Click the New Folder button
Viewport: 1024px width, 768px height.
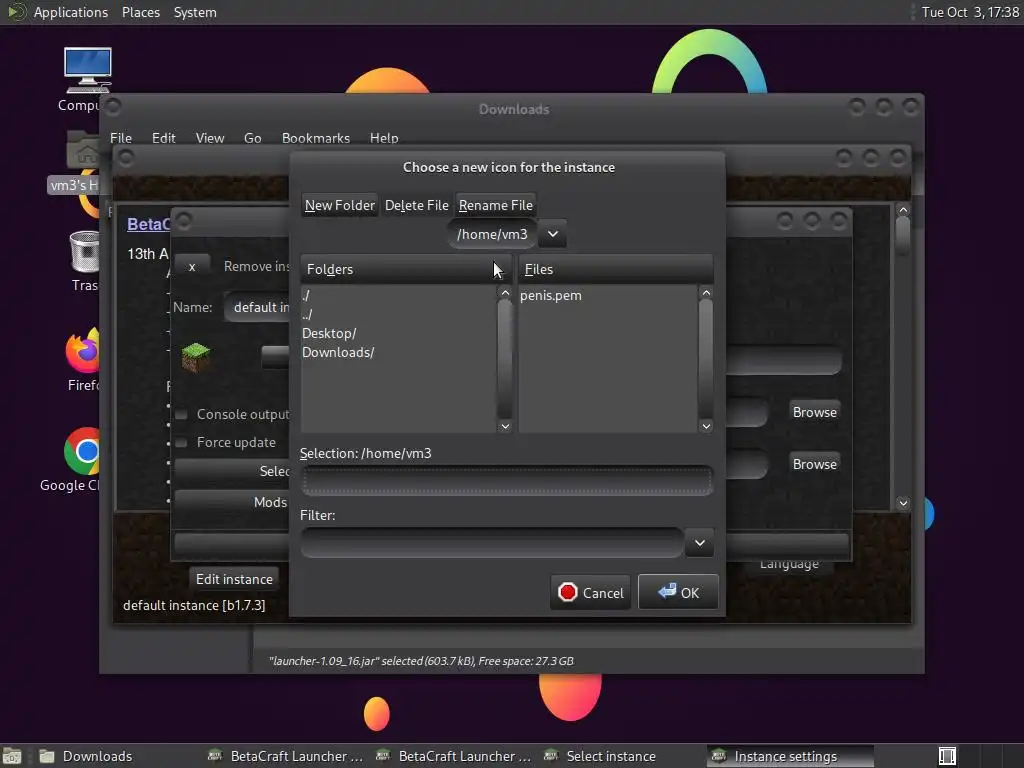[340, 205]
